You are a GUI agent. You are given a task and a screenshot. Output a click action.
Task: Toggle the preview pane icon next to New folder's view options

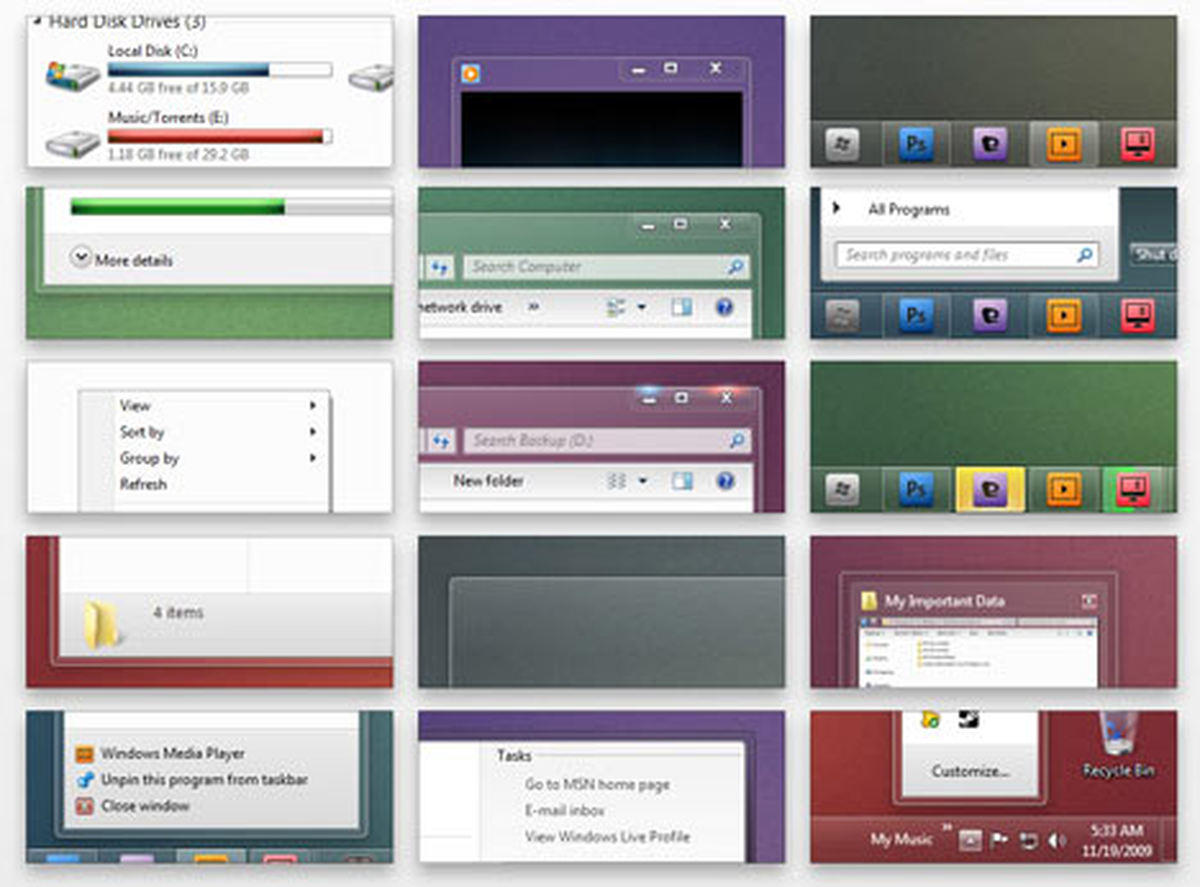point(682,481)
